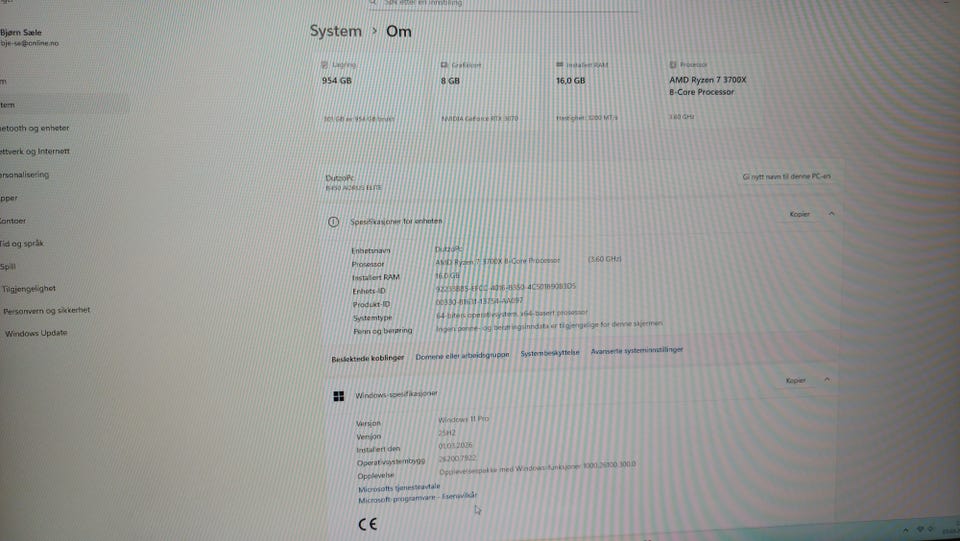Select Windows Update in sidebar

36,334
